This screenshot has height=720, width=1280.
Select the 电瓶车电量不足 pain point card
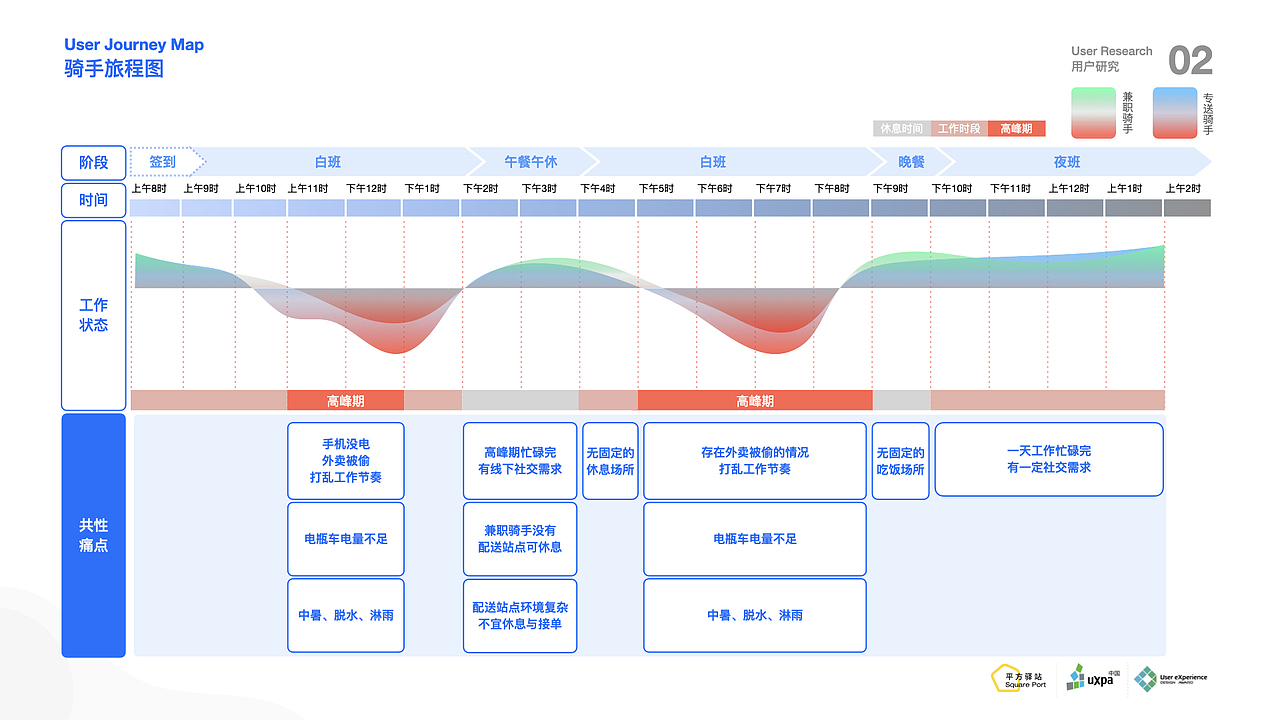(345, 538)
